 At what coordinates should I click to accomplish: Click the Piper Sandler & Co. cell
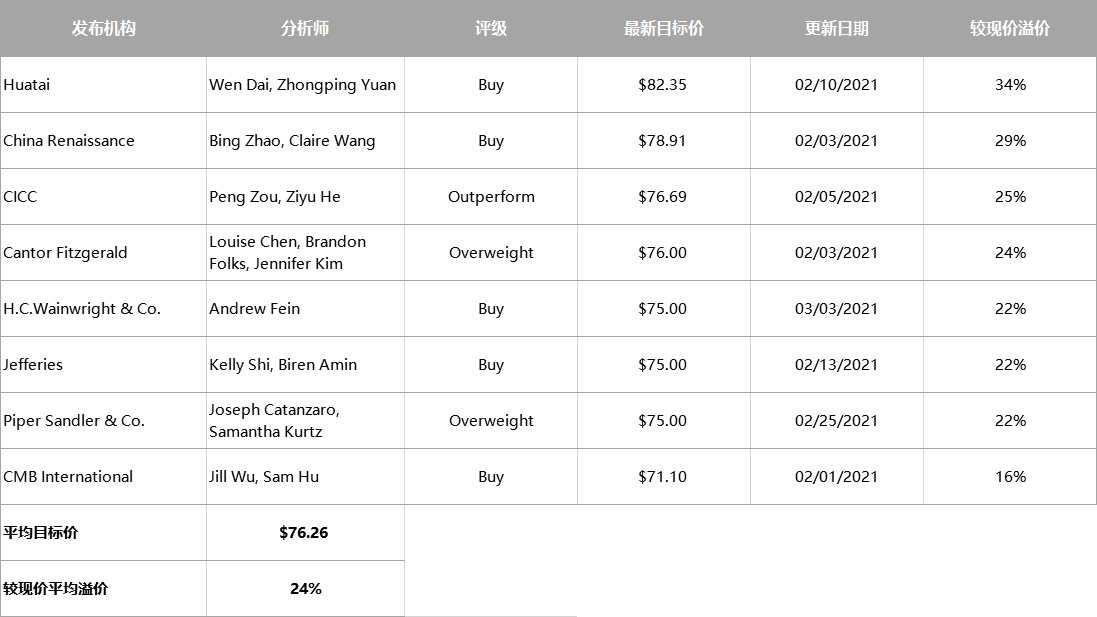[104, 420]
